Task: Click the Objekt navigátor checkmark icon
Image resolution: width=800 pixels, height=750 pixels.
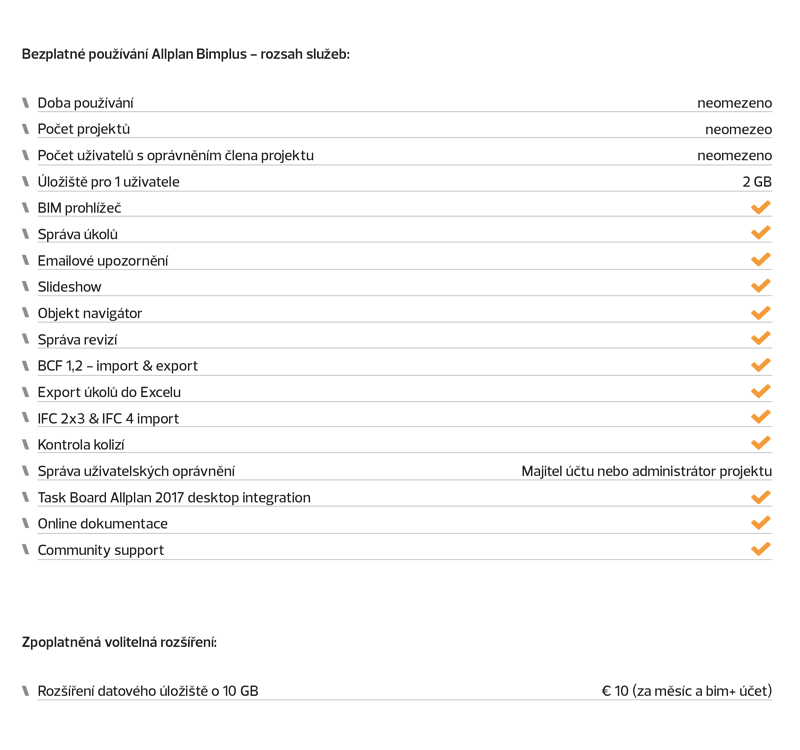Action: pyautogui.click(x=761, y=313)
